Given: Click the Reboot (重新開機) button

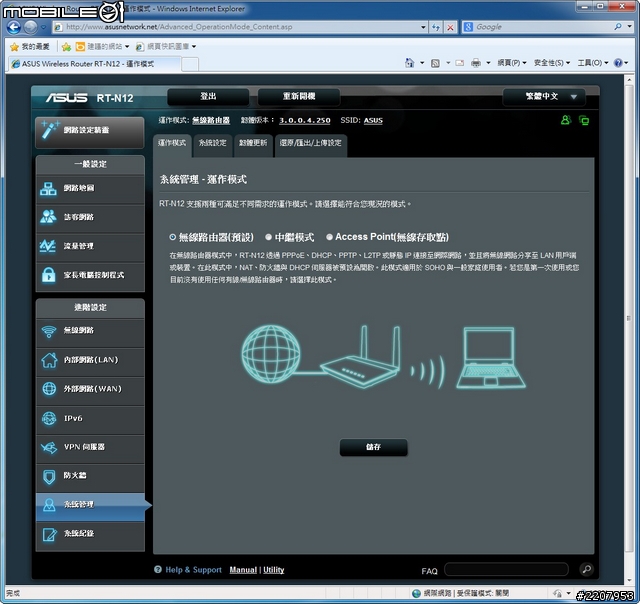Looking at the screenshot, I should tap(299, 97).
